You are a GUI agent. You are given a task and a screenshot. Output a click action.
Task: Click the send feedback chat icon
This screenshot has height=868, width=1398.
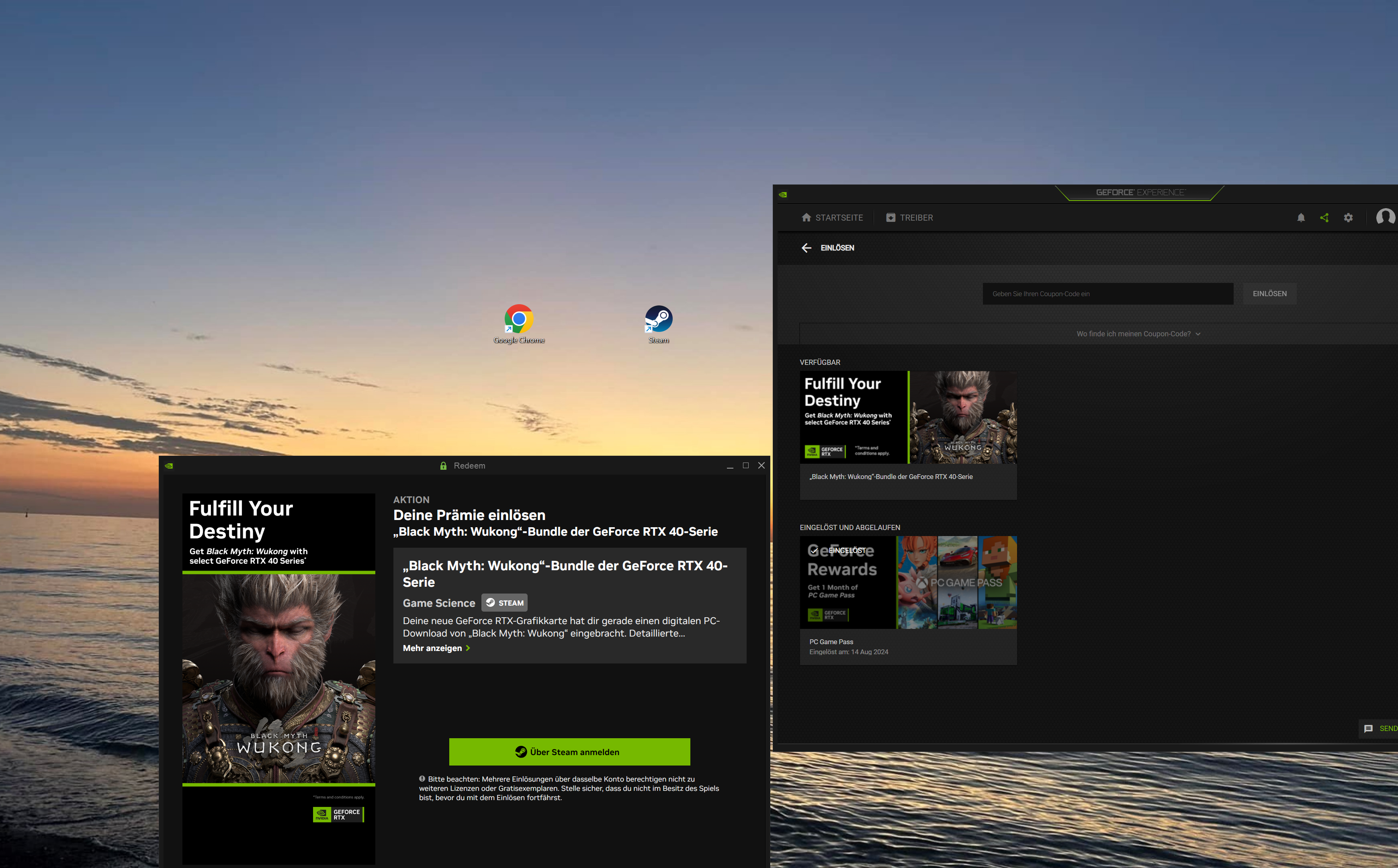pos(1368,729)
